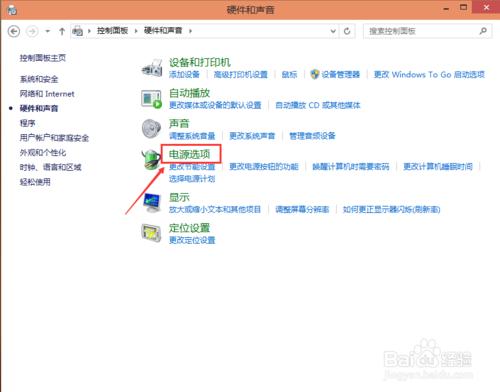500x392 pixels.
Task: Click the AutoPlay icon
Action: 152,99
